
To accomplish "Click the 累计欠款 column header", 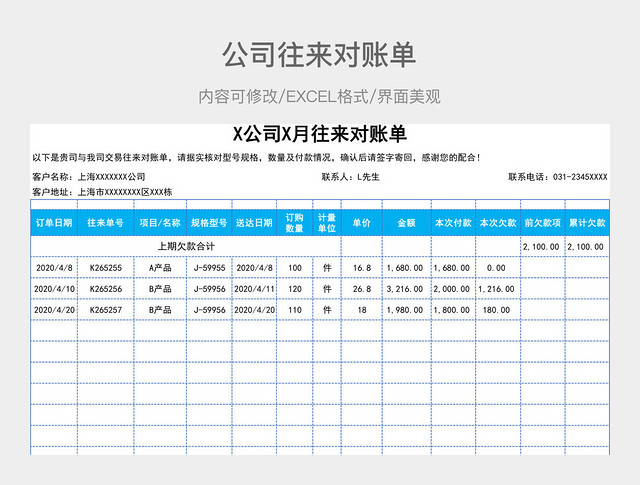I will [x=587, y=223].
